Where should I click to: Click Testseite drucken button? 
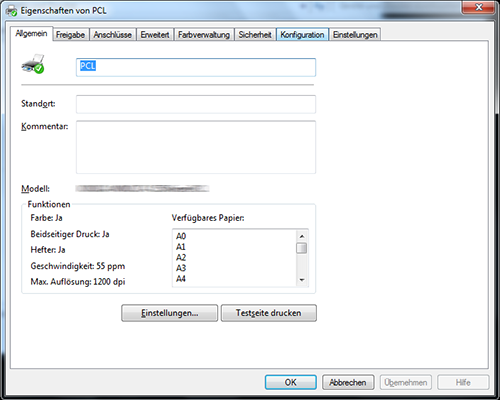point(269,313)
